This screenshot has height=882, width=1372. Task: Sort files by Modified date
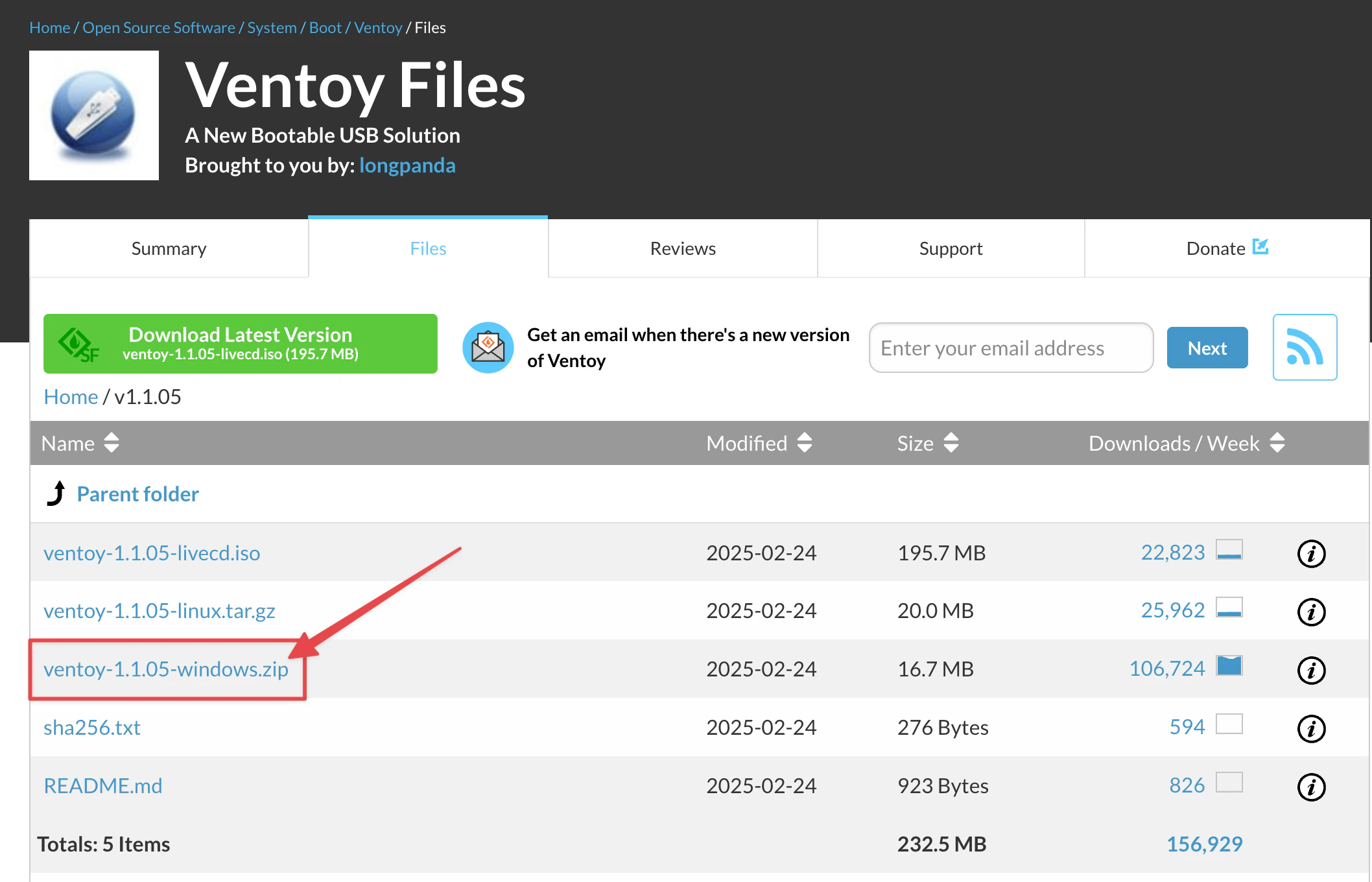coord(759,443)
